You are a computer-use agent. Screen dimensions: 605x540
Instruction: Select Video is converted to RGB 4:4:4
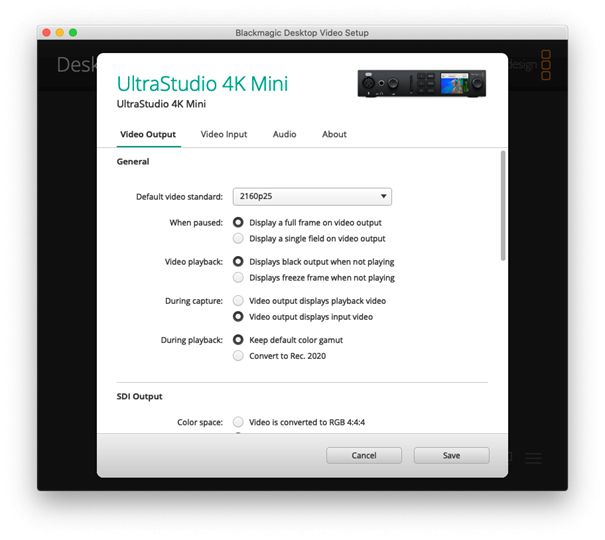click(x=238, y=422)
